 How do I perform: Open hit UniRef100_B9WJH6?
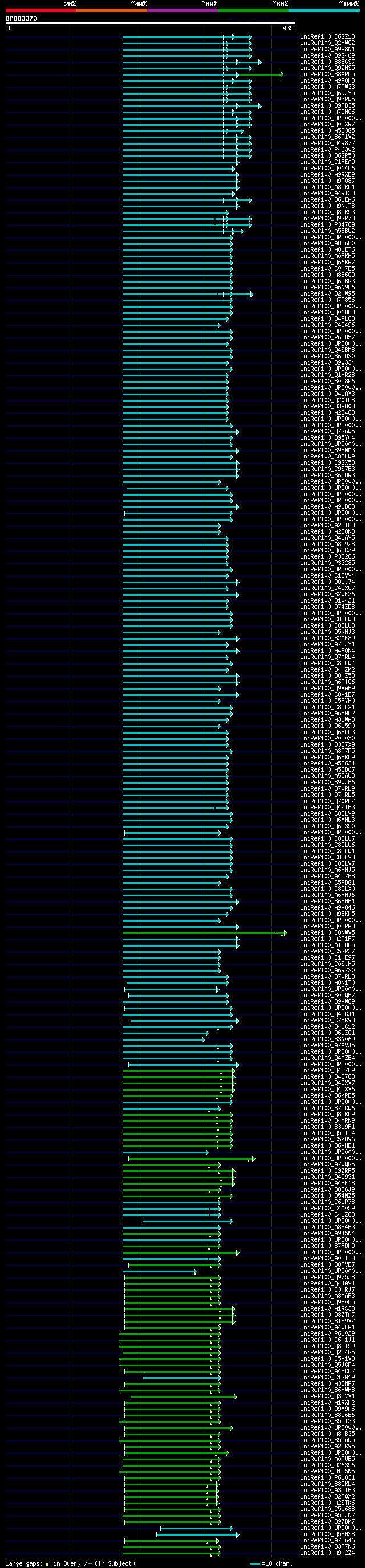327,782
